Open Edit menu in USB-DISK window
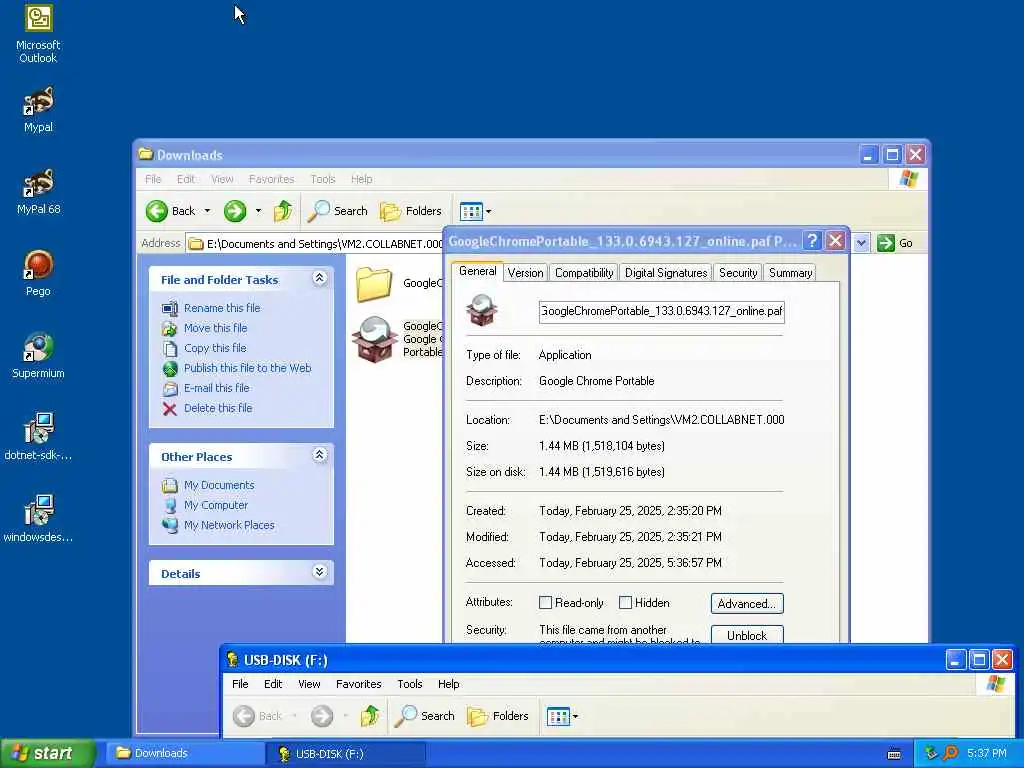1024x768 pixels. point(273,684)
